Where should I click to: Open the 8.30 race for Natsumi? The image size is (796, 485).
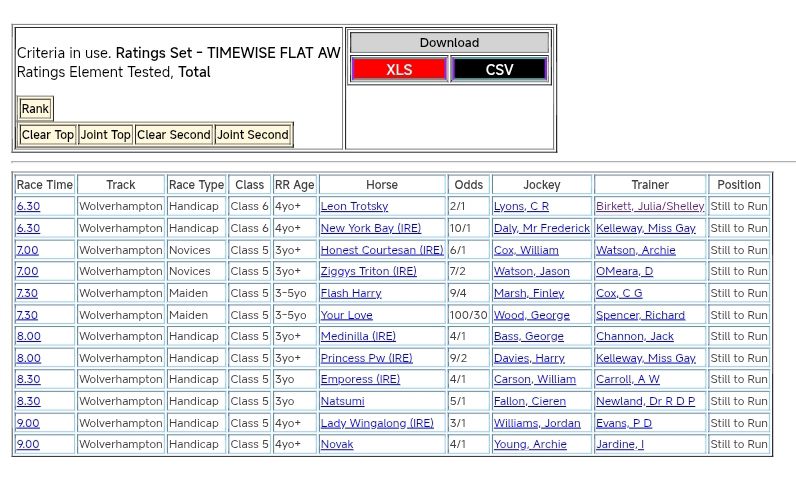pyautogui.click(x=28, y=401)
